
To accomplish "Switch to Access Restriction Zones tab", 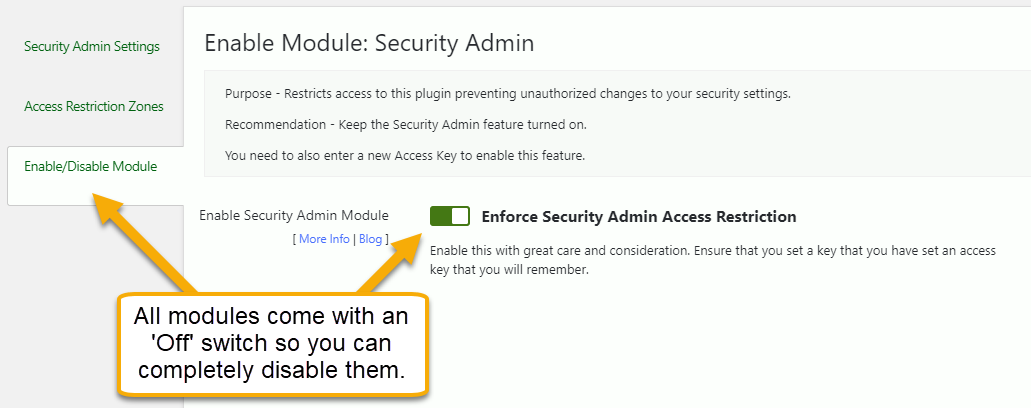I will coord(93,106).
